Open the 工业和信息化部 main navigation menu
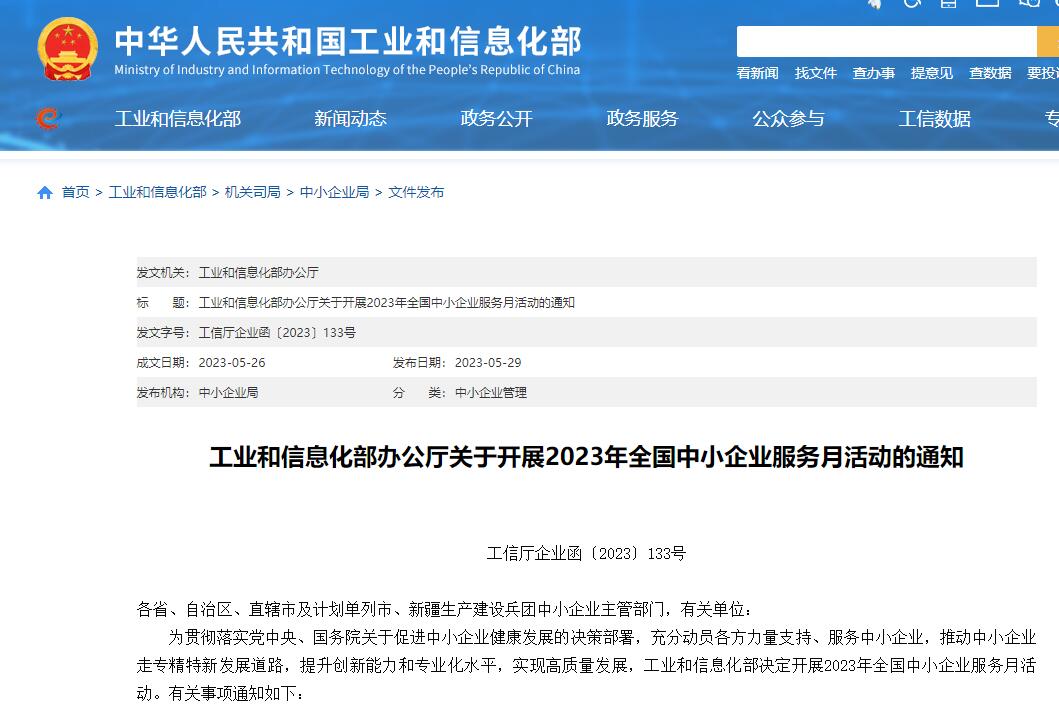The image size is (1059, 712). tap(178, 119)
